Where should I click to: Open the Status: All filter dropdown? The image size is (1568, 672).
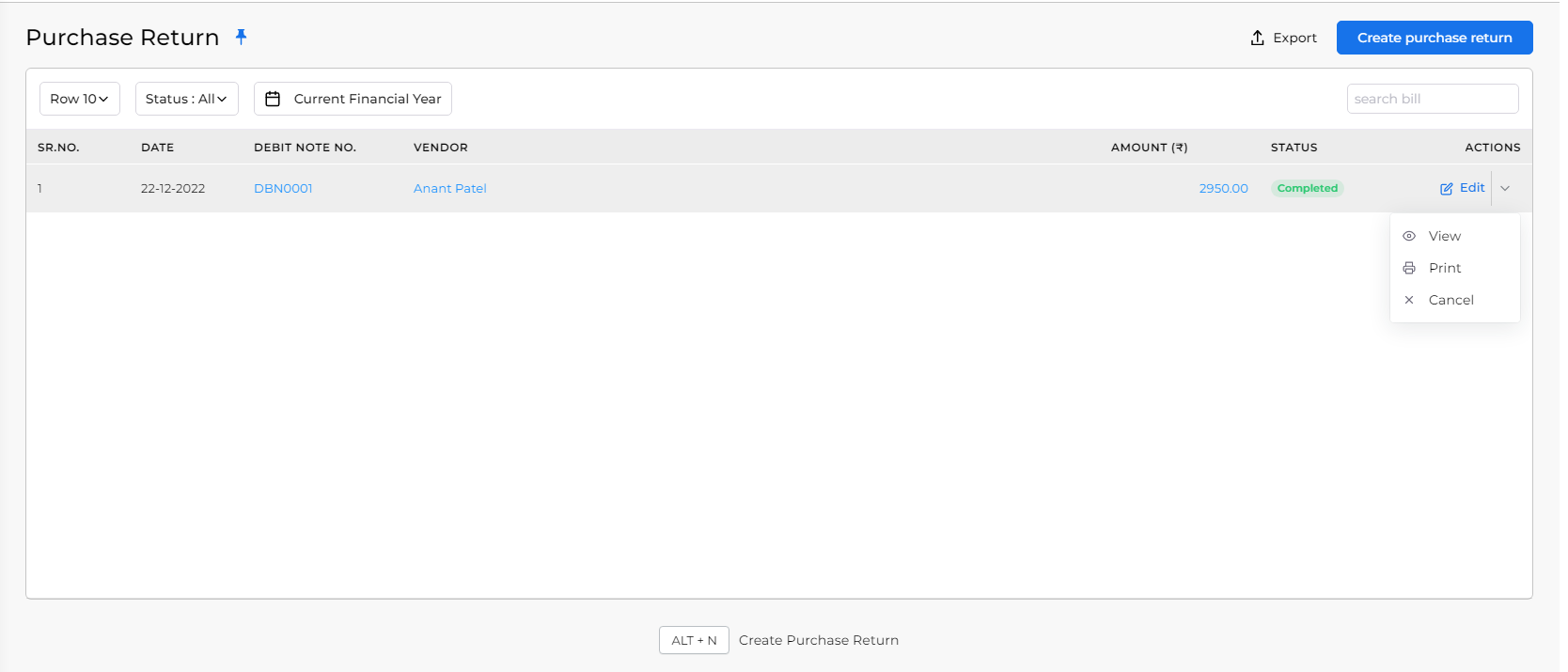[187, 99]
